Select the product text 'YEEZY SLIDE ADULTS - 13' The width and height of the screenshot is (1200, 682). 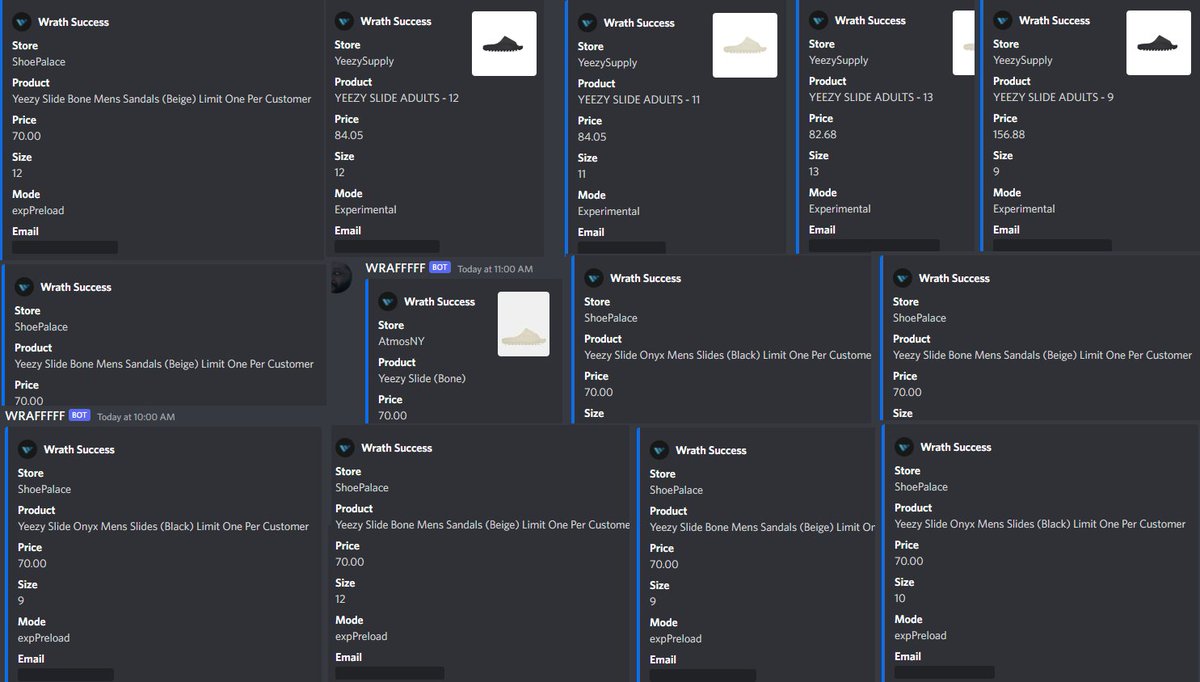click(871, 97)
